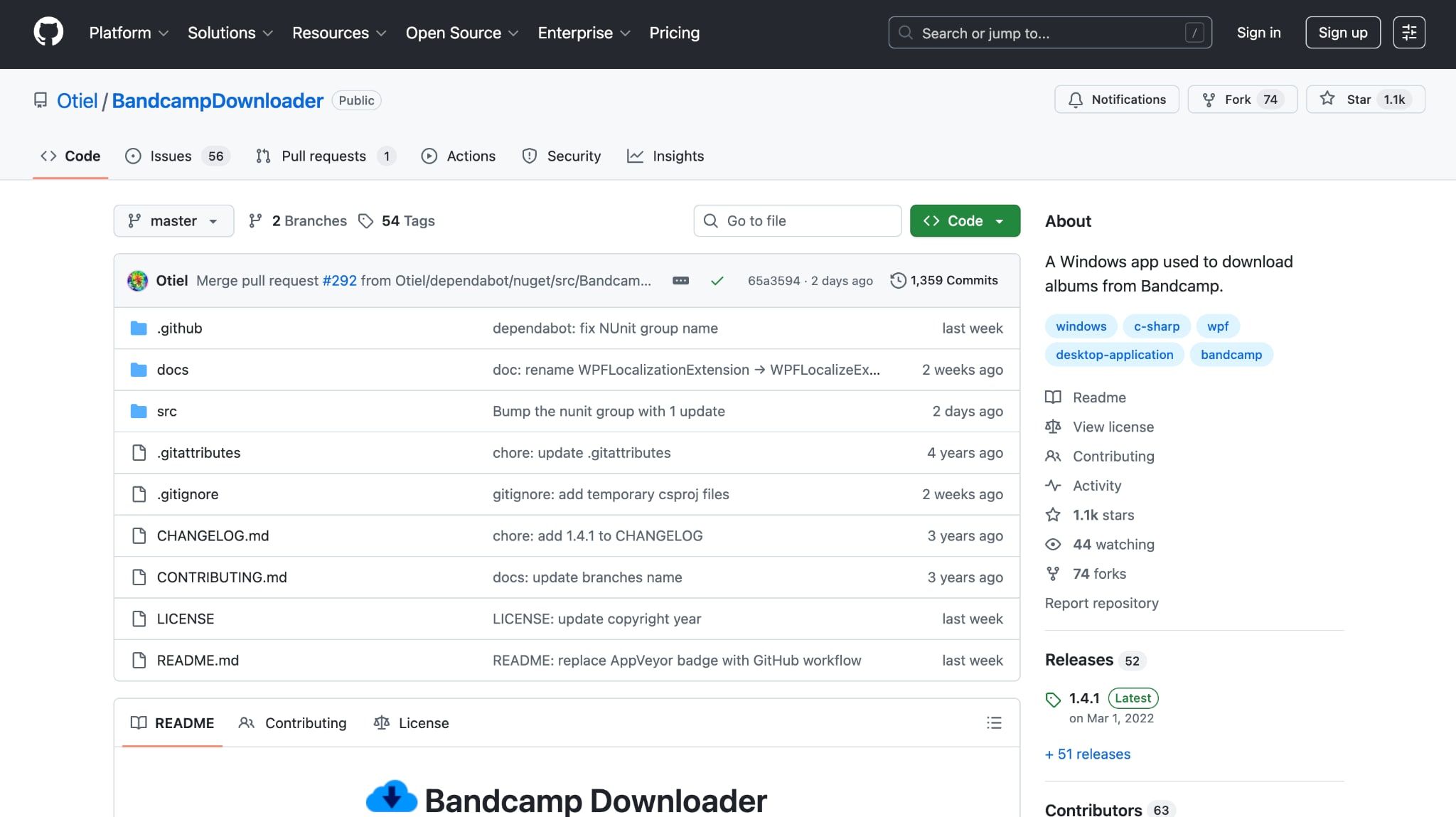The height and width of the screenshot is (817, 1456).
Task: Click the keyboard icon on the commit row
Action: pos(680,280)
